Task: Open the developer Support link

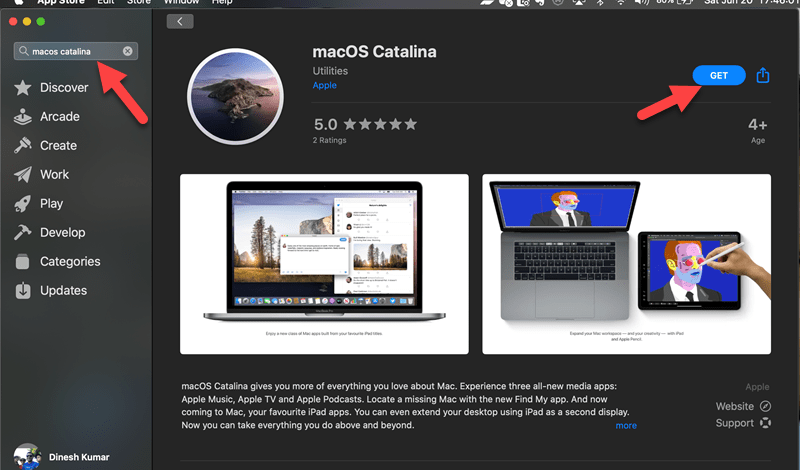Action: pyautogui.click(x=743, y=423)
